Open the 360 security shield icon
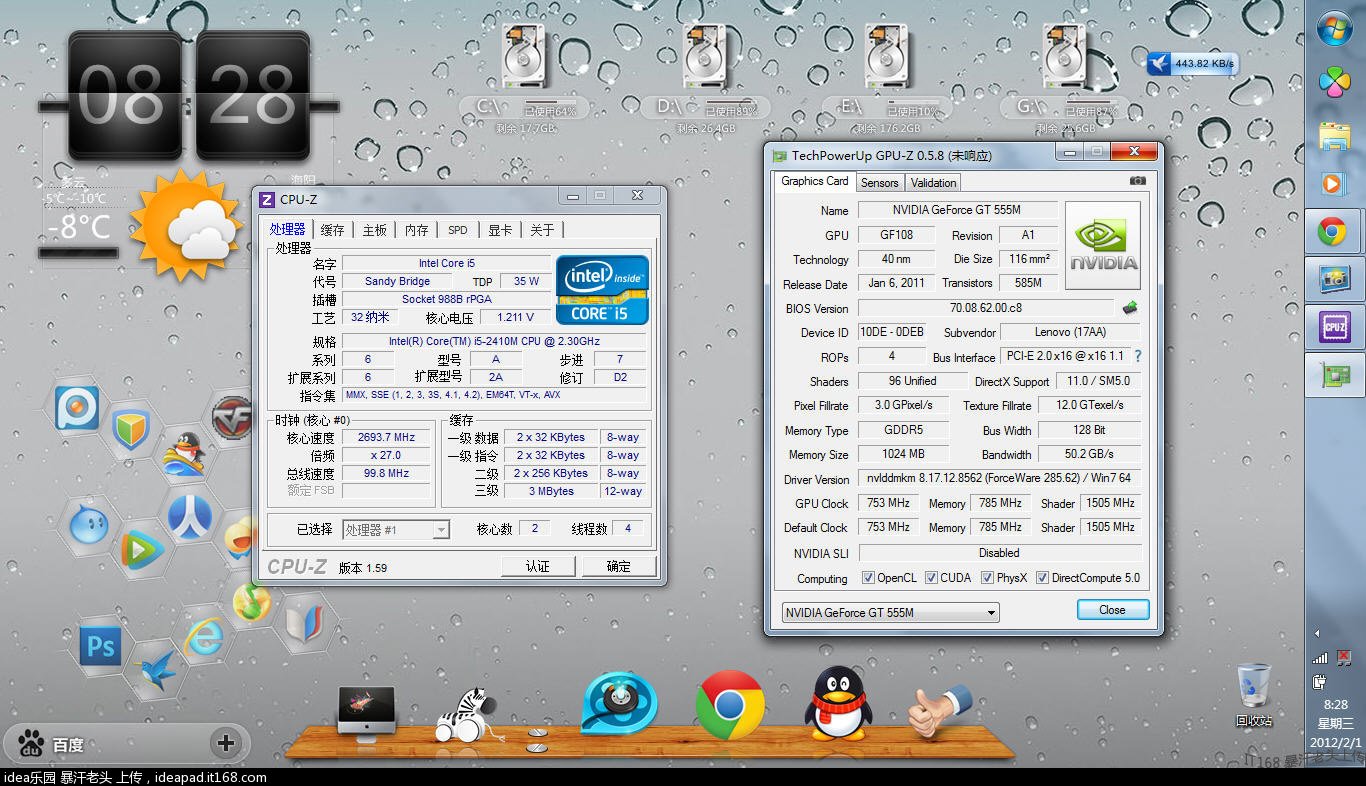The image size is (1366, 786). pos(131,430)
